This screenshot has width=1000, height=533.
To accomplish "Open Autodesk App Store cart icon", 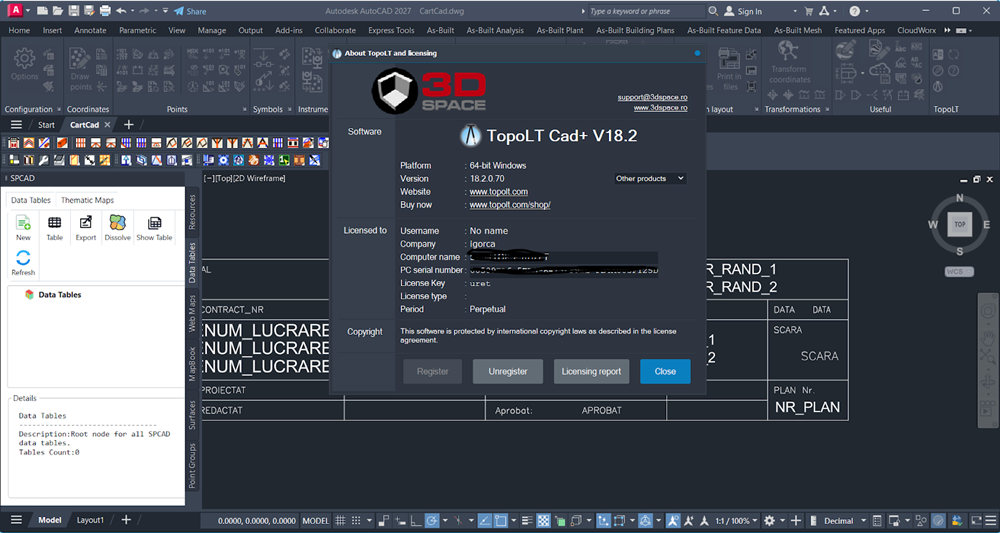I will (x=809, y=11).
